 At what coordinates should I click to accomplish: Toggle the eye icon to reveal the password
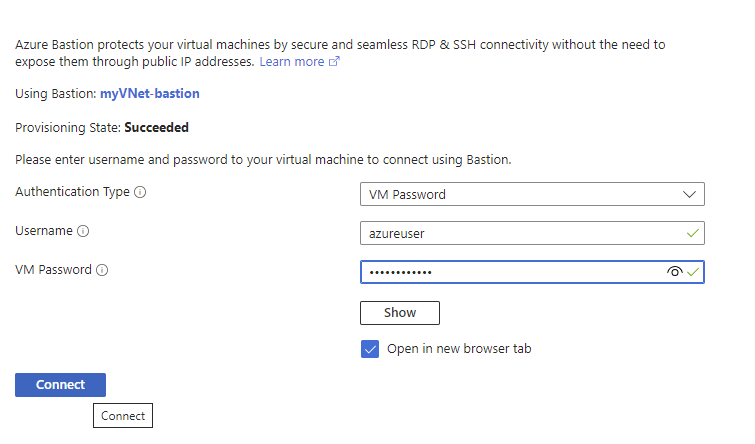click(675, 272)
